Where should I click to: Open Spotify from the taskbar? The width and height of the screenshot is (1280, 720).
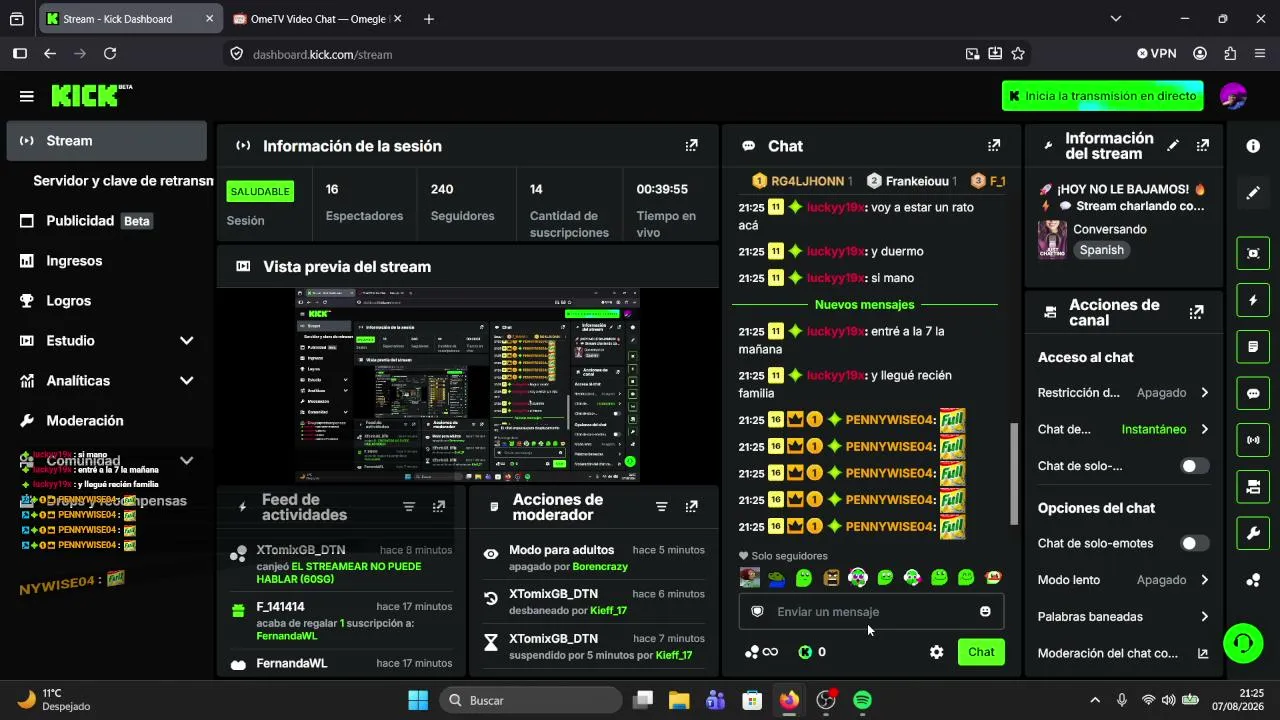862,700
